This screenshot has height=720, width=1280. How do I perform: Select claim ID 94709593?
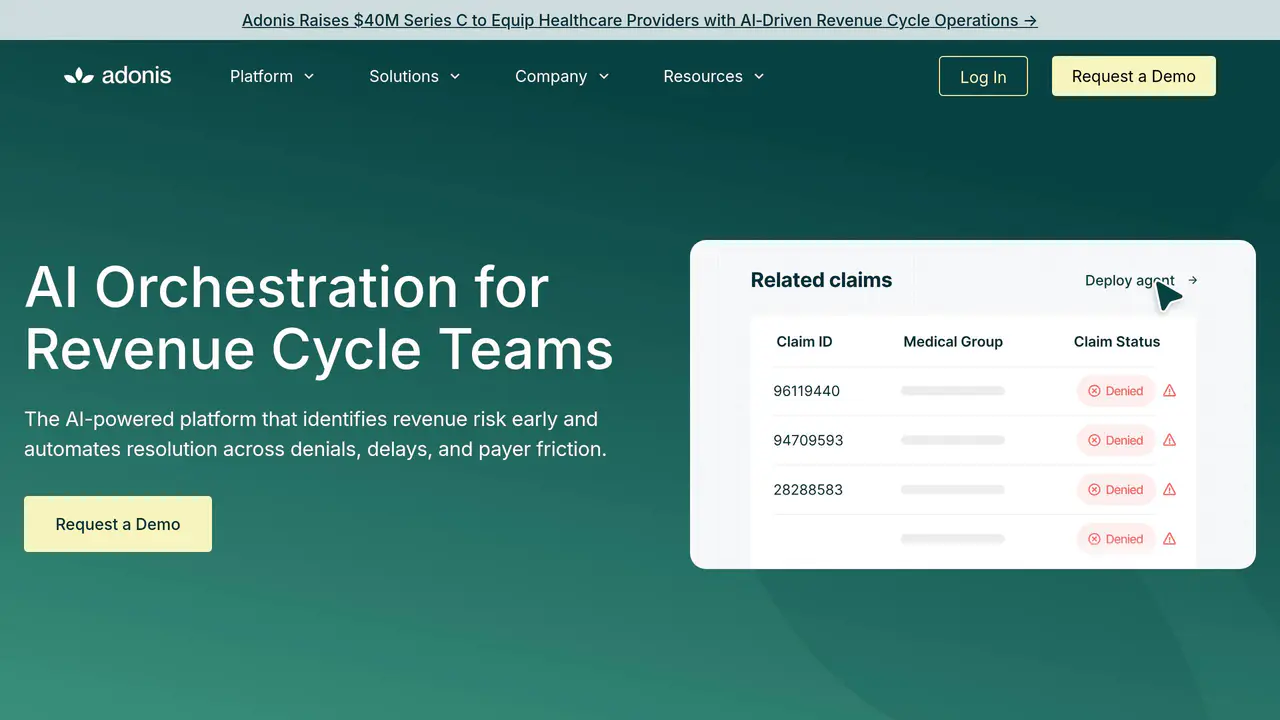(x=808, y=440)
